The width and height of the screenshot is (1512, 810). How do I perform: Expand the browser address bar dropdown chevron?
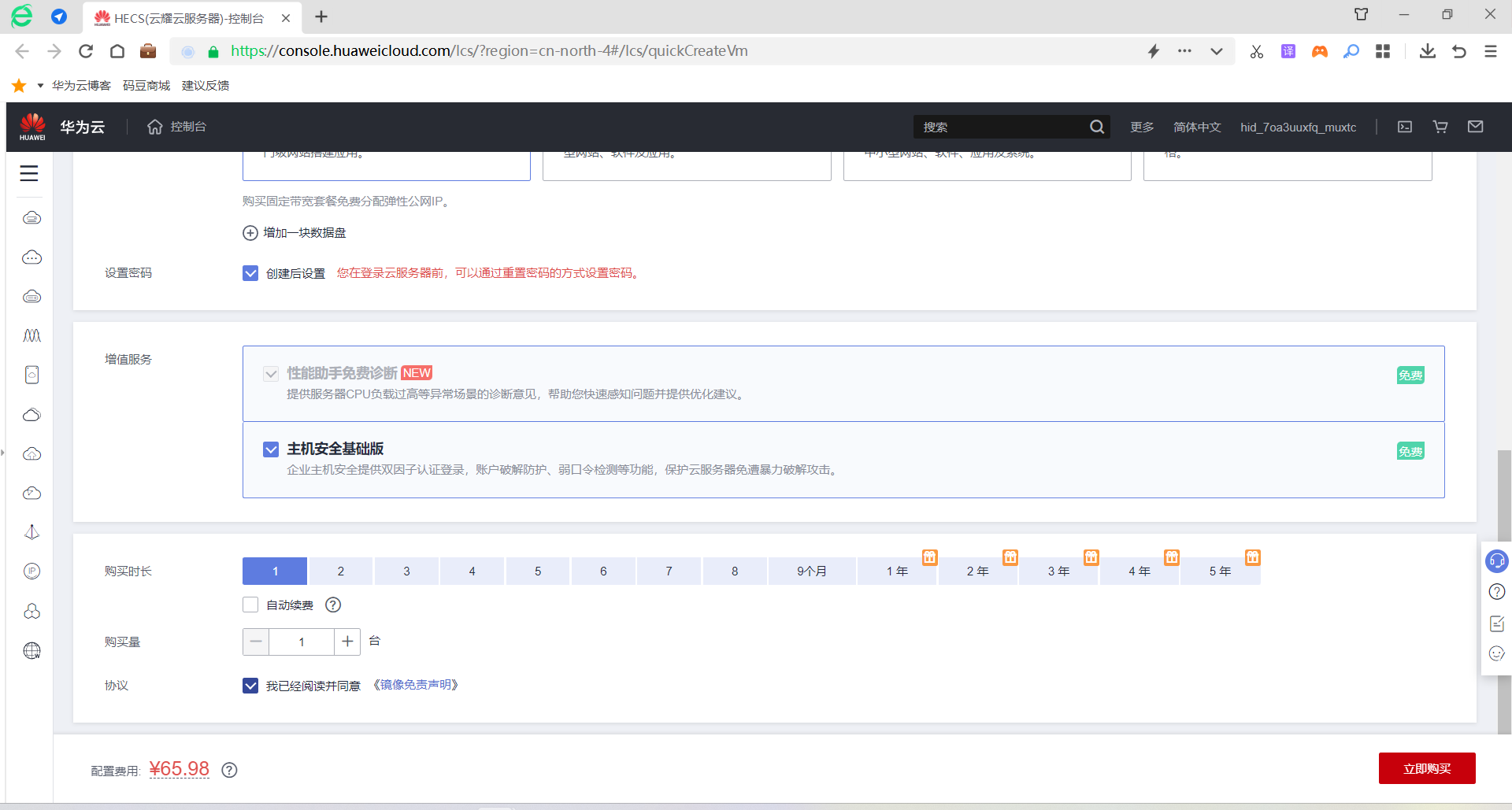click(x=1217, y=51)
